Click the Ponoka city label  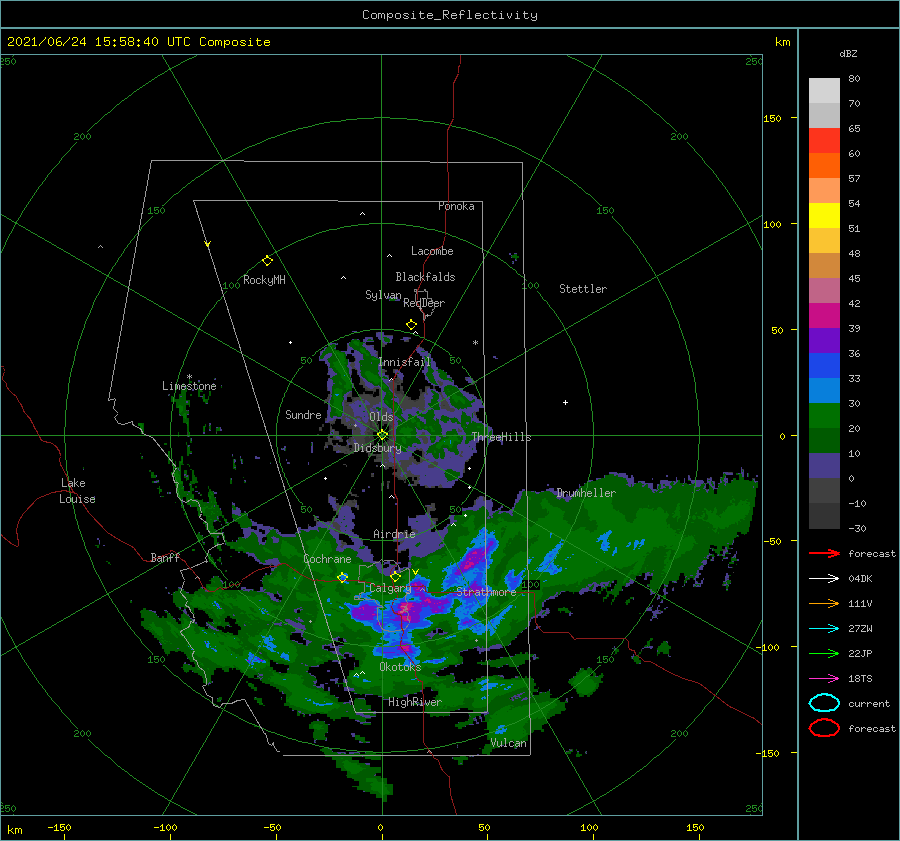pos(456,206)
